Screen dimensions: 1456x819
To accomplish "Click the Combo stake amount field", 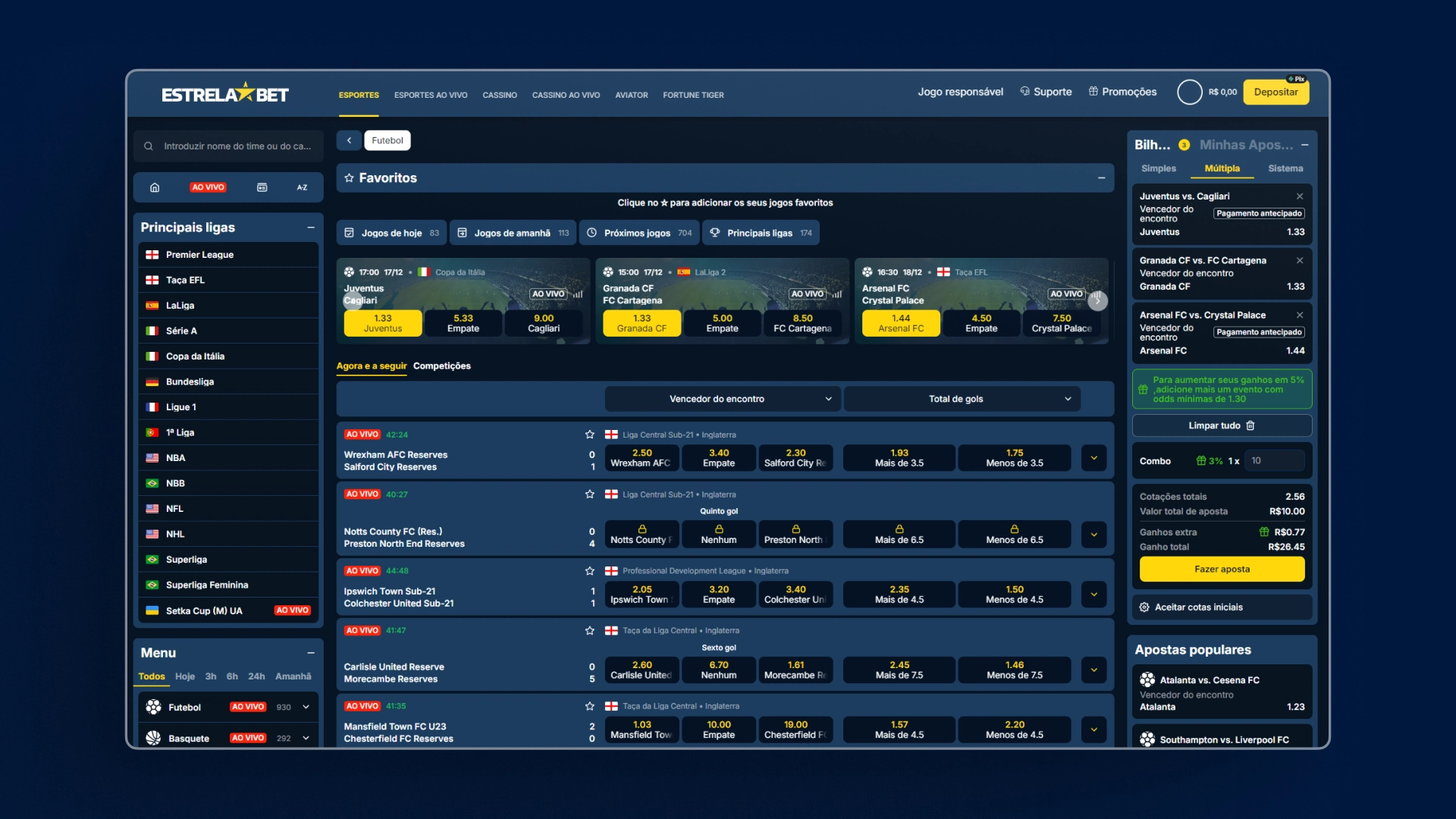I will pos(1276,460).
